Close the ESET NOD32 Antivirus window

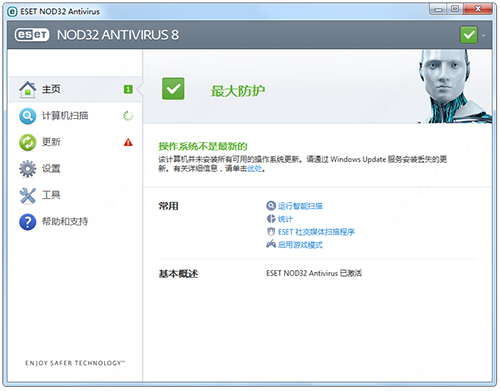click(x=478, y=9)
